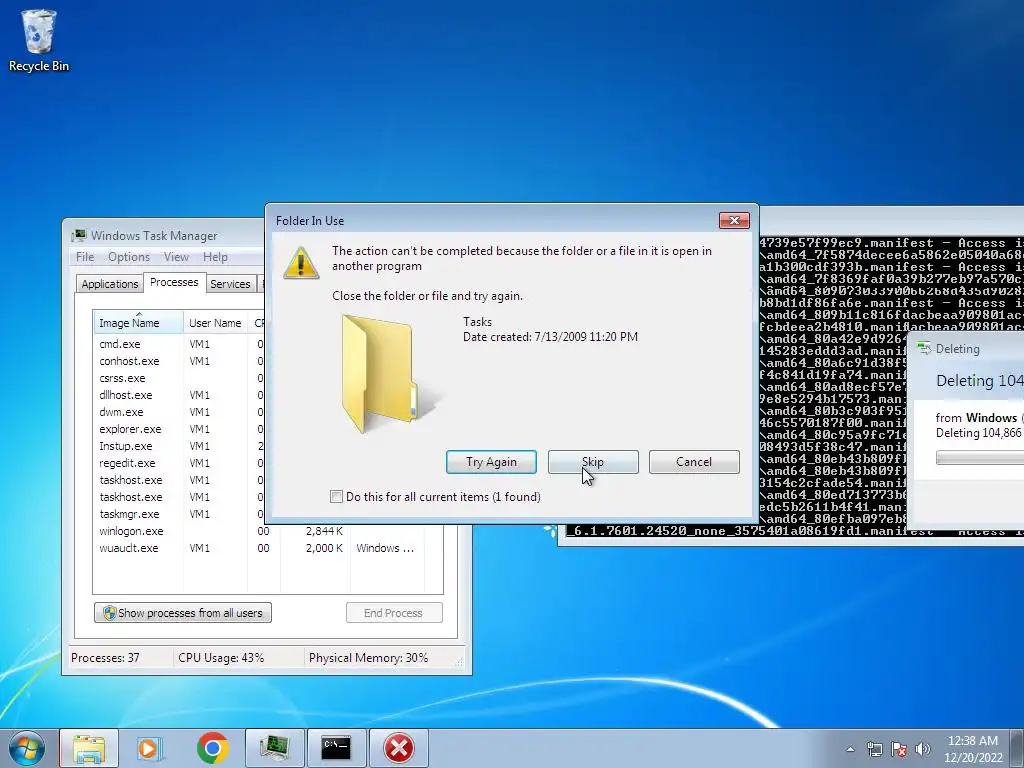The height and width of the screenshot is (768, 1024).
Task: Select conhost.exe process row
Action: [179, 361]
